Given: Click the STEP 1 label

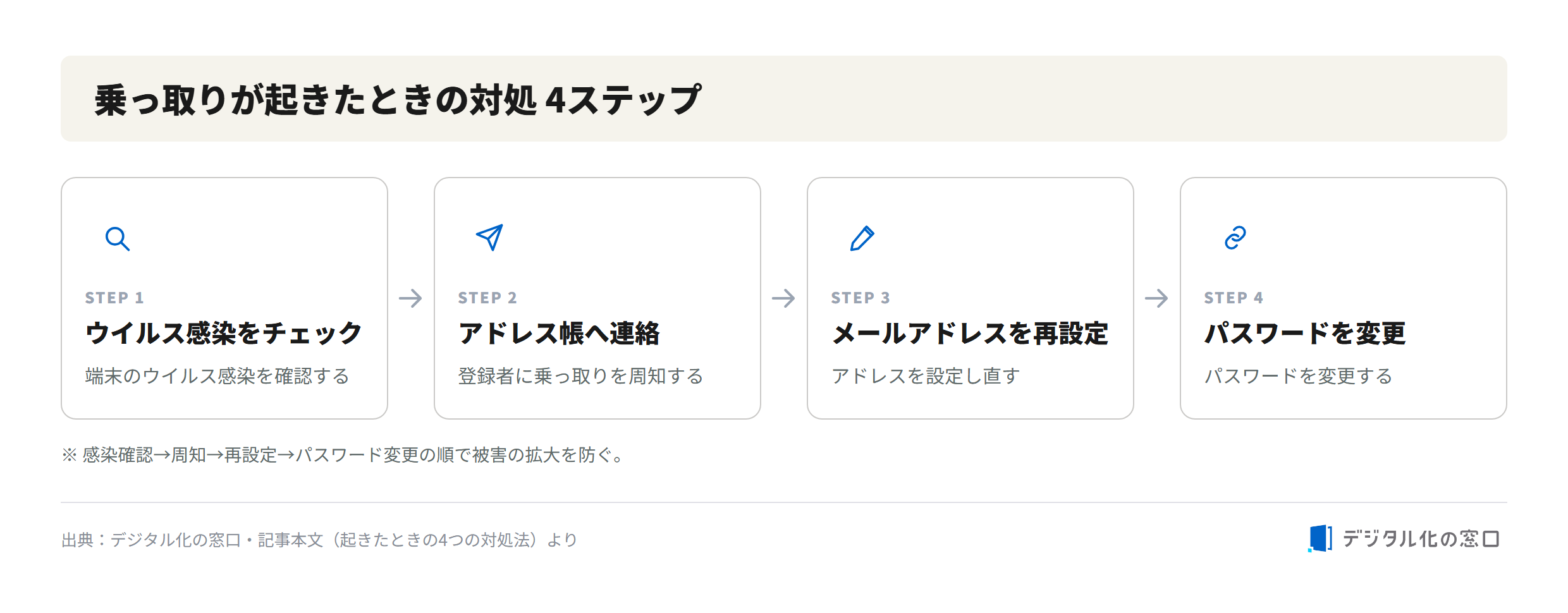Looking at the screenshot, I should tap(114, 298).
